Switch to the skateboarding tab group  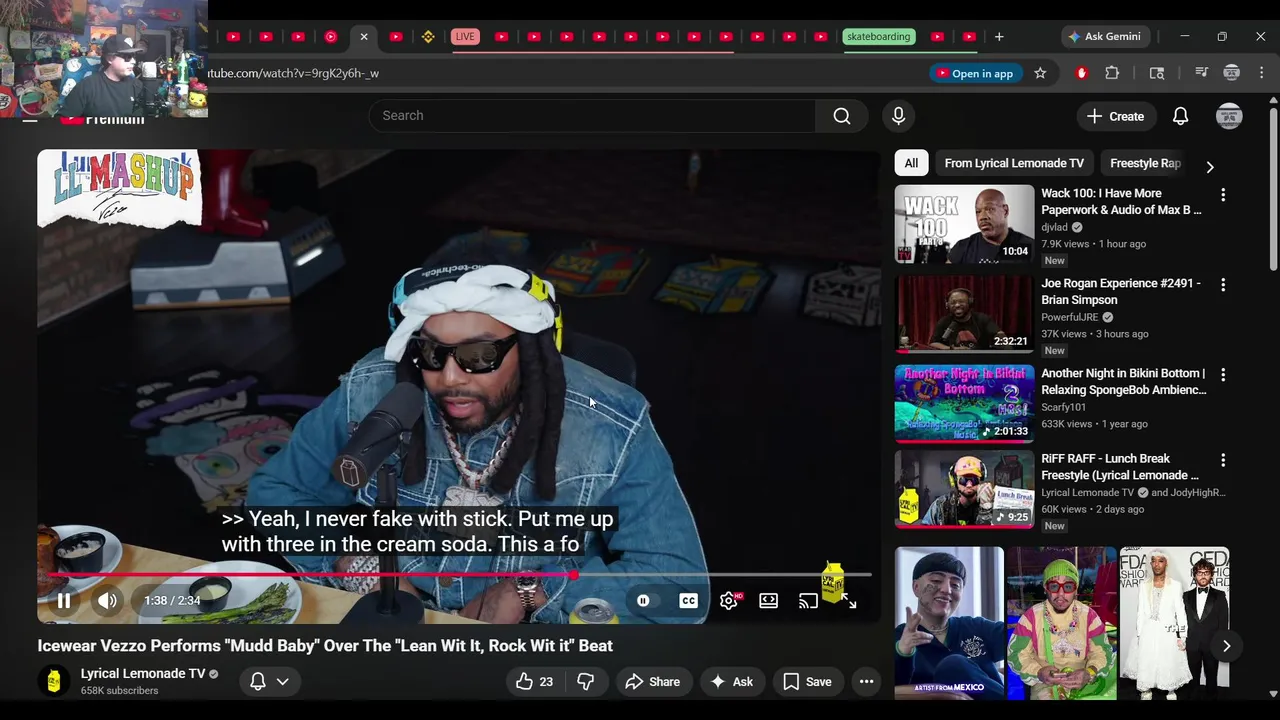(x=878, y=37)
